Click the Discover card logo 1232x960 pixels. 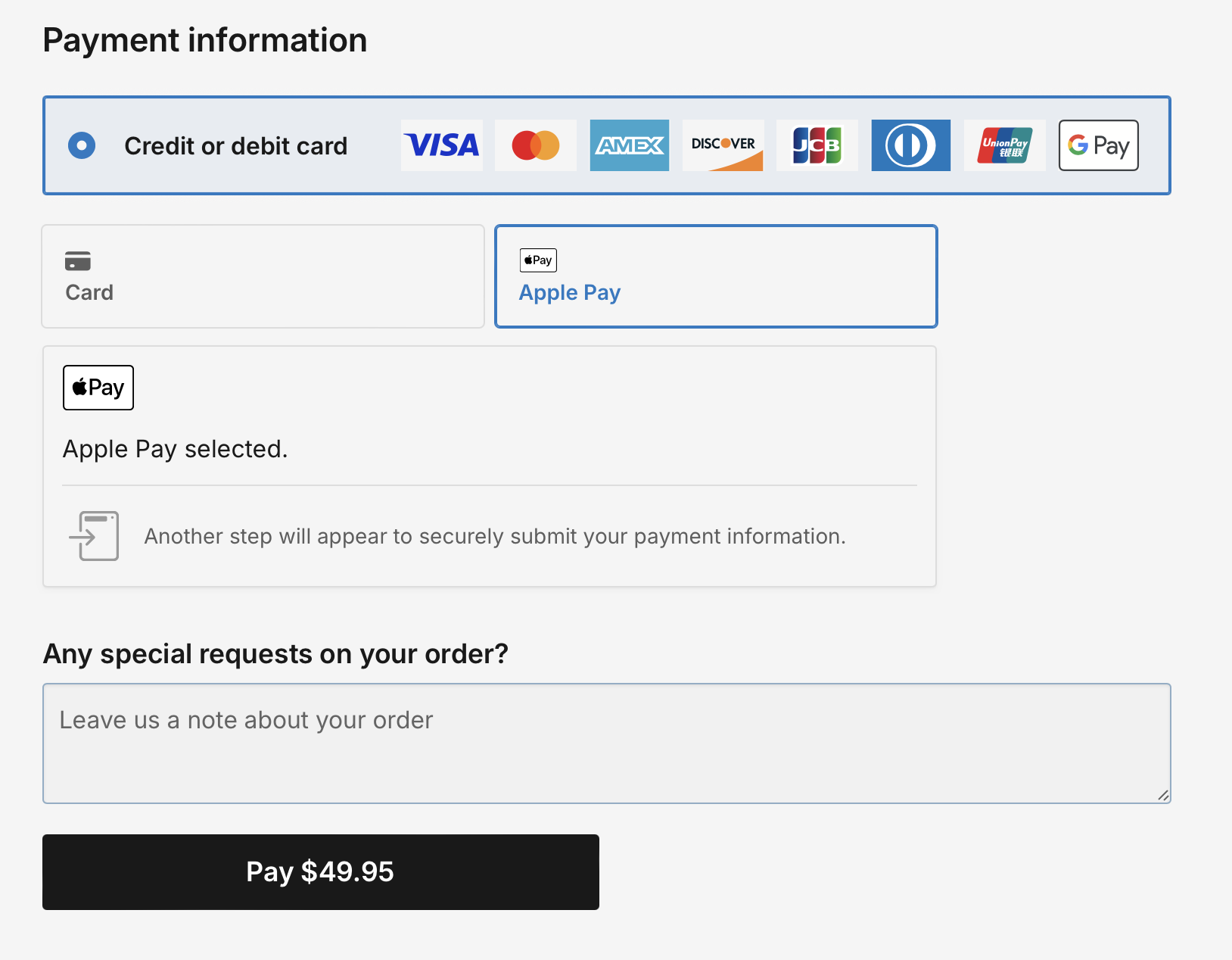tap(723, 145)
